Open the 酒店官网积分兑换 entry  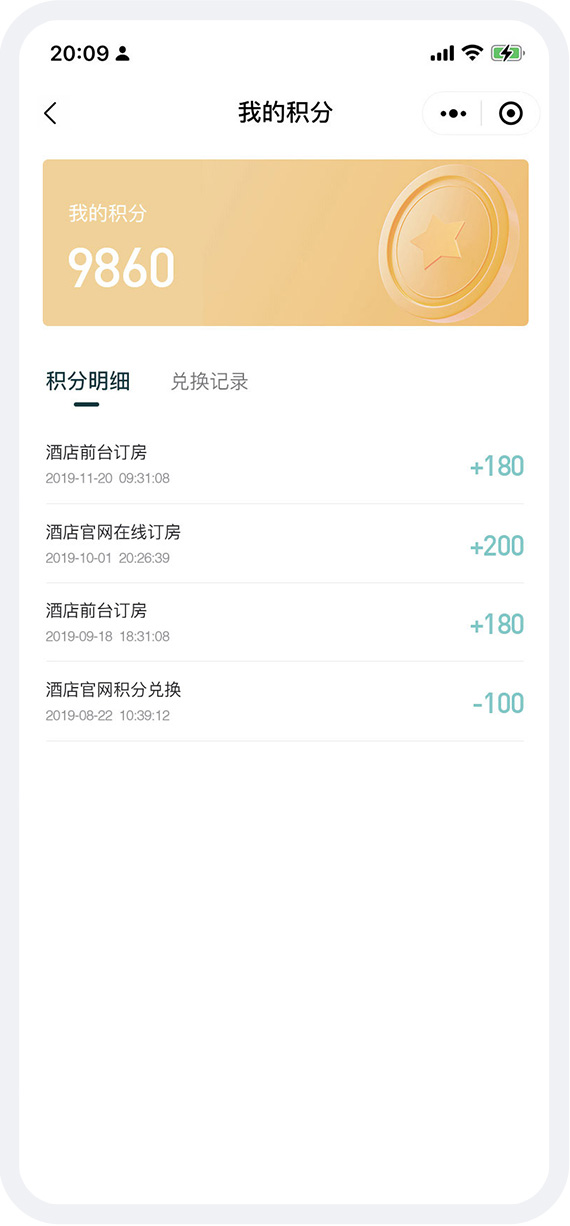point(285,702)
